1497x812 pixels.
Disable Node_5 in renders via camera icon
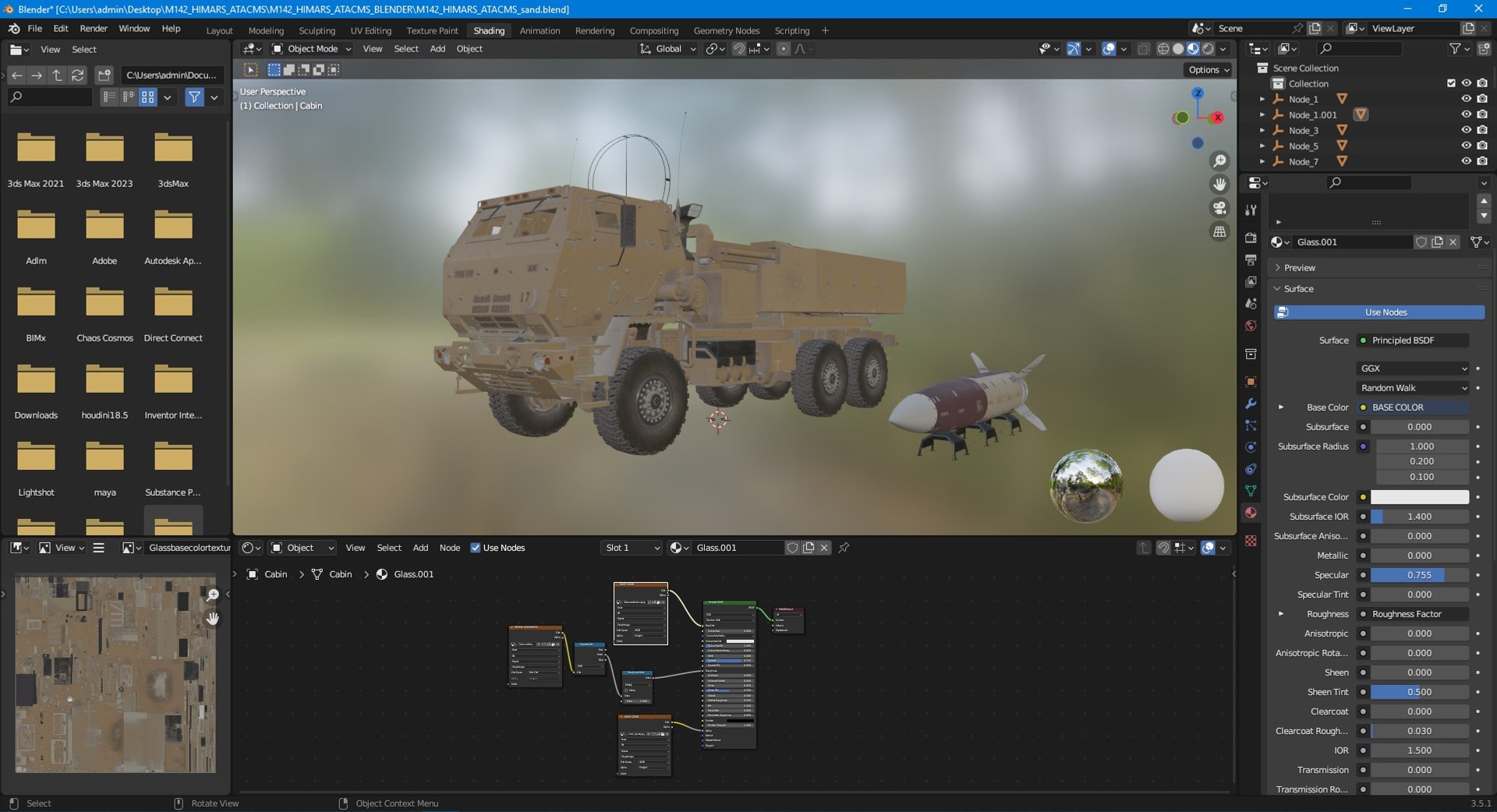click(1481, 146)
